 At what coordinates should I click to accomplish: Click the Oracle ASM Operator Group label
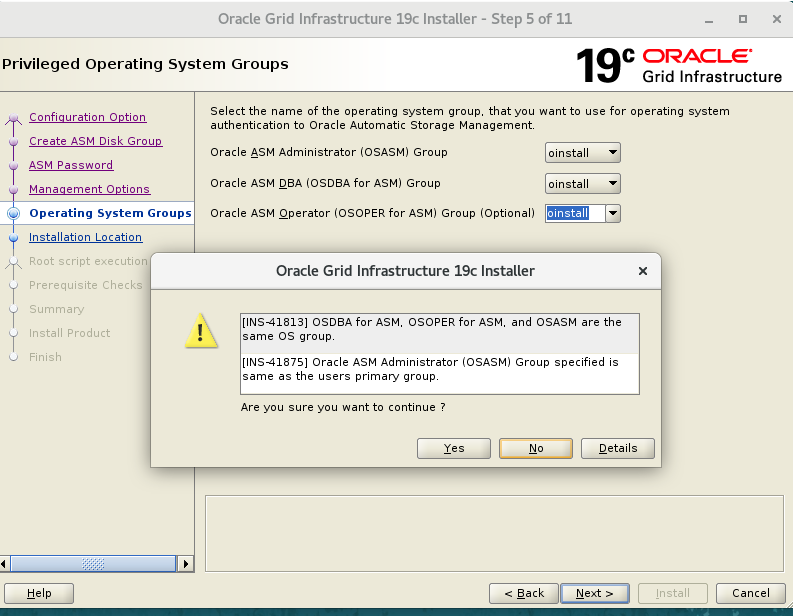(372, 213)
